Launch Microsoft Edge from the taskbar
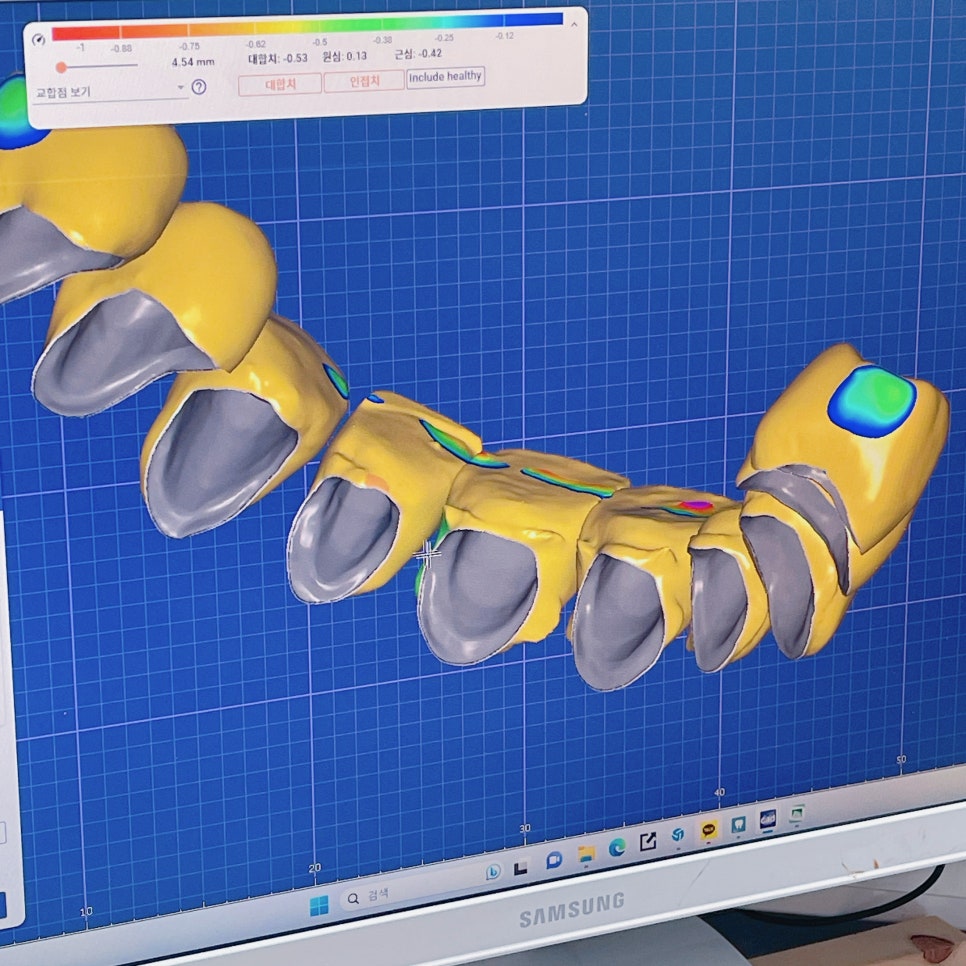 pos(617,848)
